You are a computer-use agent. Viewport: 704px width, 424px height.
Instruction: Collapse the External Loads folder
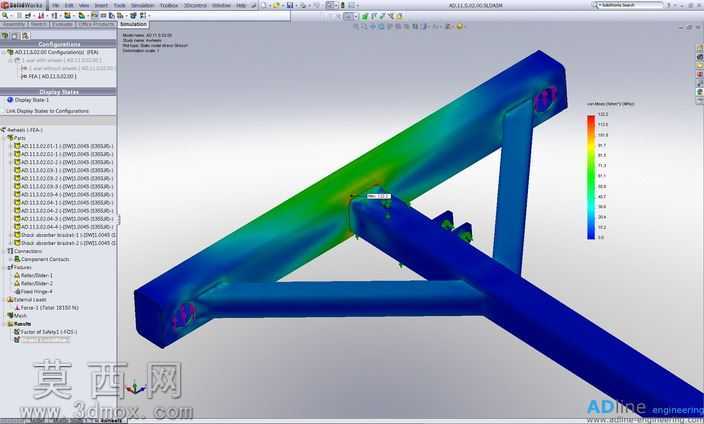coord(4,300)
